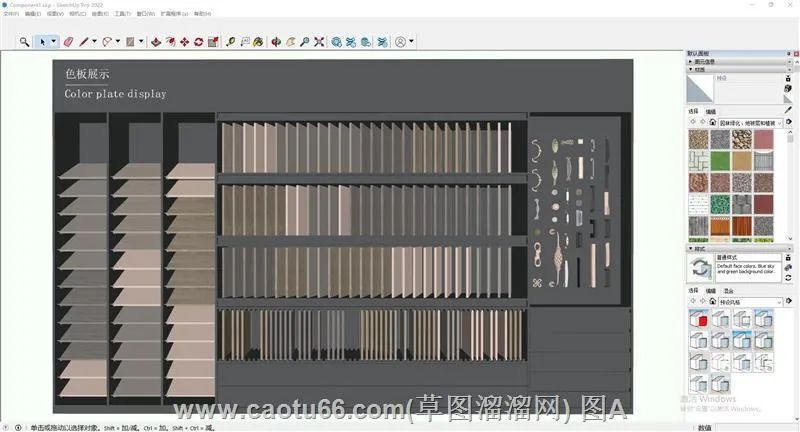The image size is (800, 432).
Task: Show secondary selection pane in styles panel
Action: 788,258
